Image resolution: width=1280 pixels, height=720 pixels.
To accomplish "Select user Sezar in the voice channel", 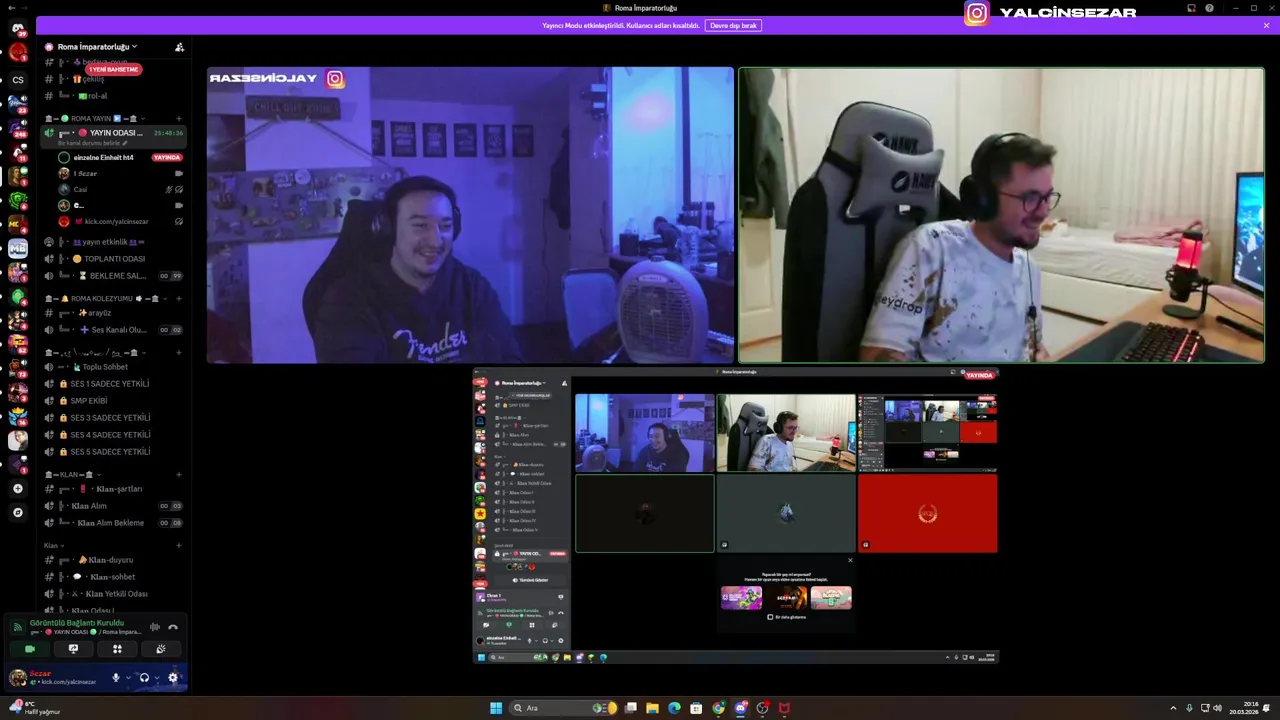I will point(120,174).
